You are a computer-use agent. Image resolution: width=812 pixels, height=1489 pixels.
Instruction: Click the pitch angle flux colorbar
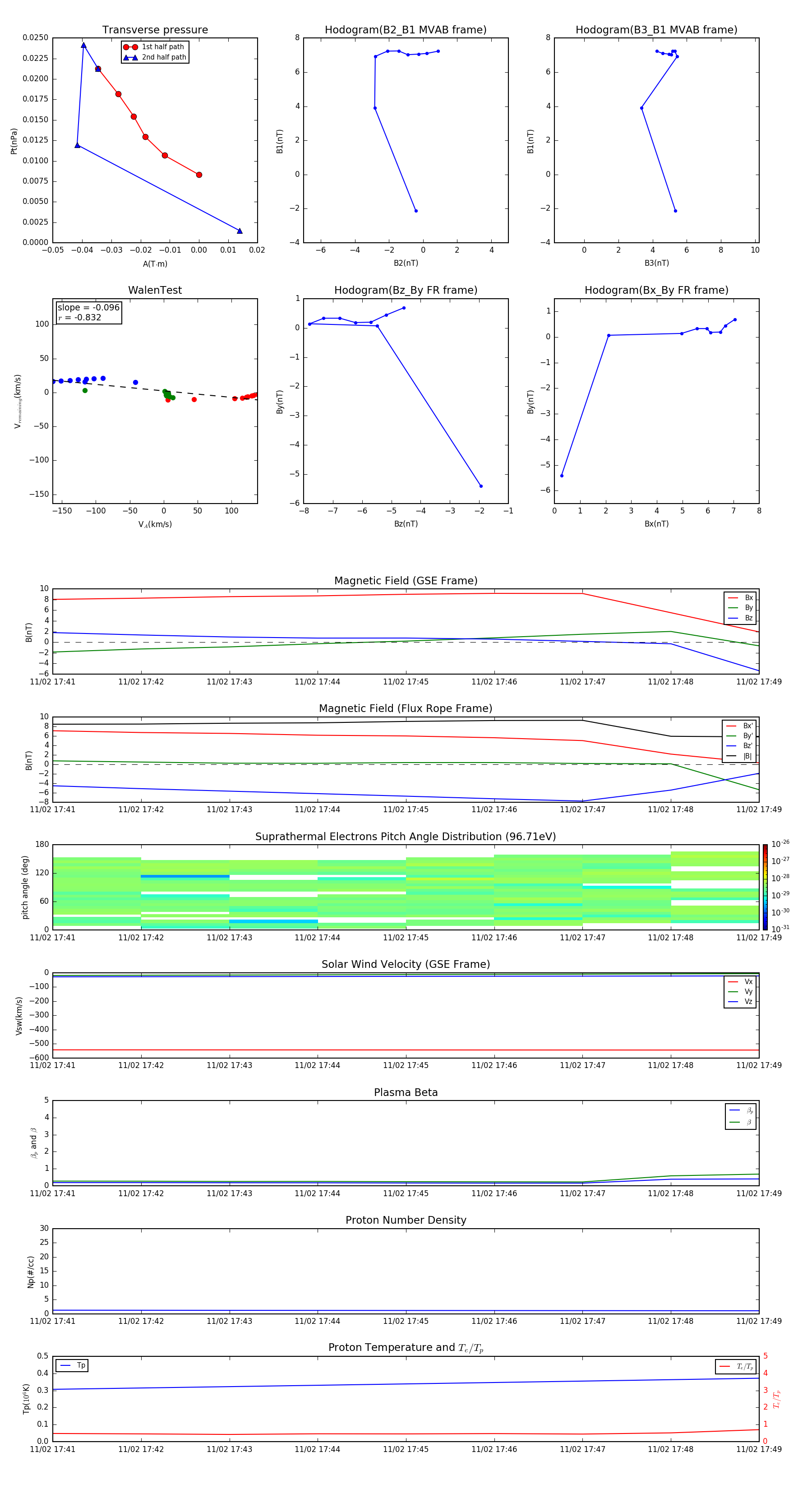pos(765,887)
